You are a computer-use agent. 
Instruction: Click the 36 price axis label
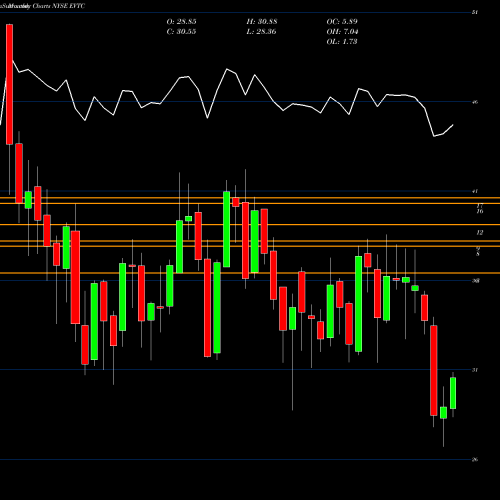pos(475,281)
